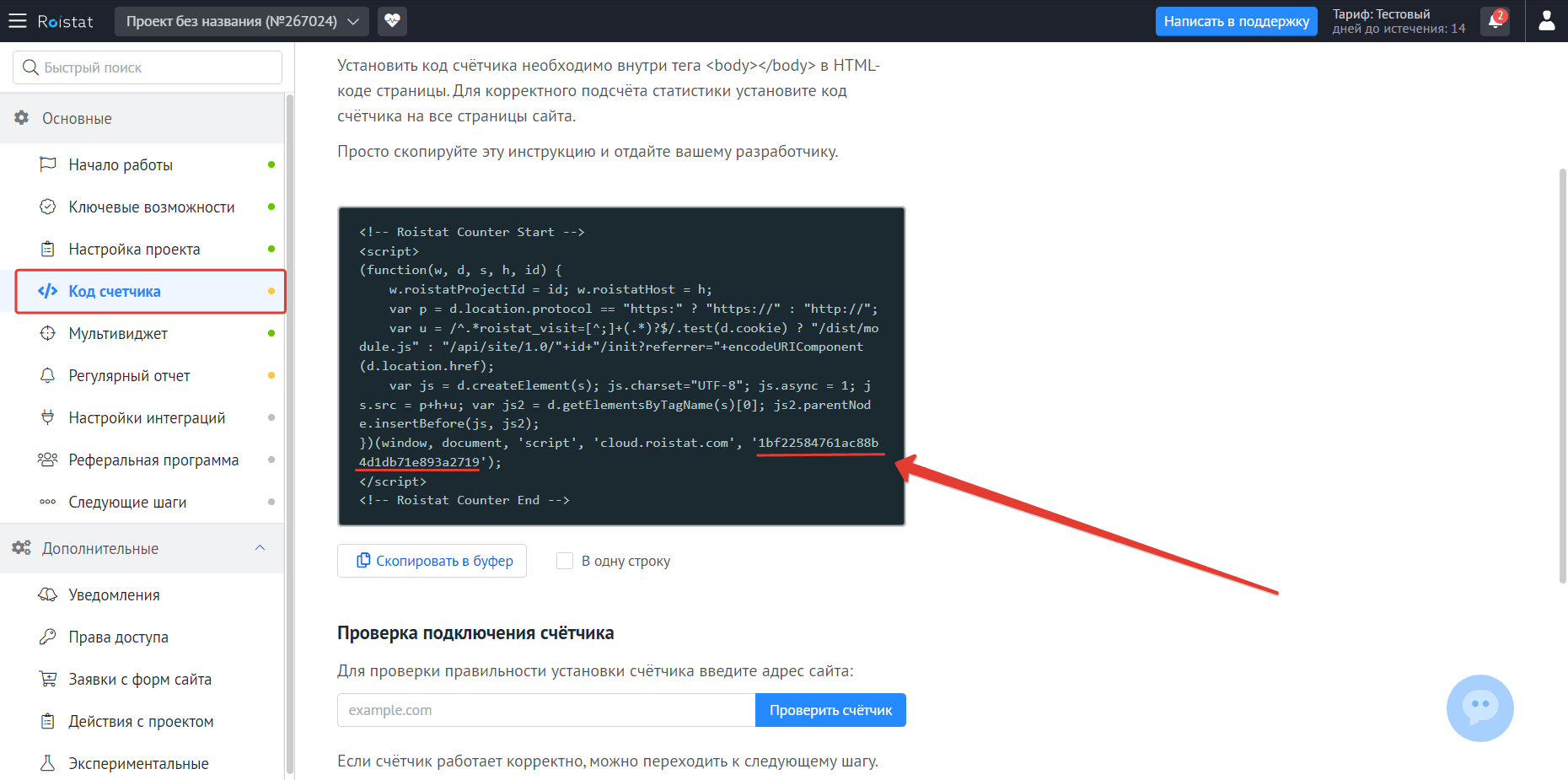Click the Roistat logo
1568x780 pixels.
pyautogui.click(x=65, y=21)
